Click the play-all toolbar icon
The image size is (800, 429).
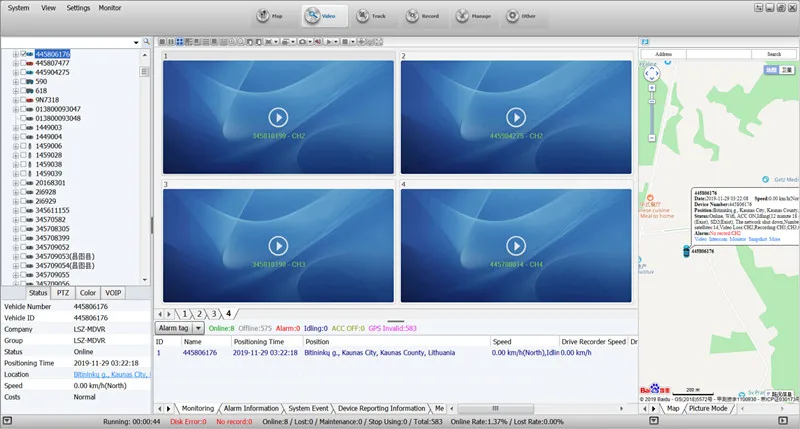pos(329,42)
